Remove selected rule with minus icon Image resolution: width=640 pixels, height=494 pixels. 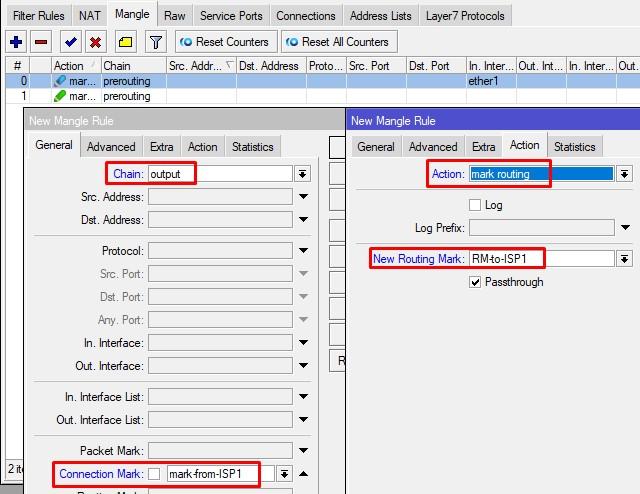[41, 42]
